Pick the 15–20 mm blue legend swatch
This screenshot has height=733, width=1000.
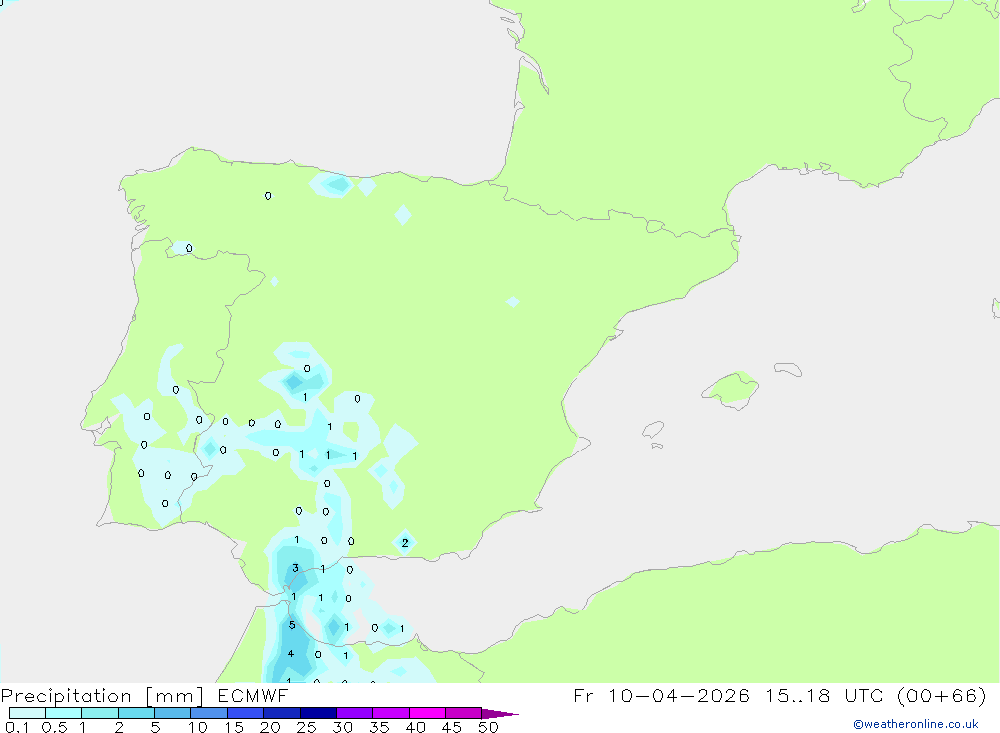pyautogui.click(x=246, y=713)
